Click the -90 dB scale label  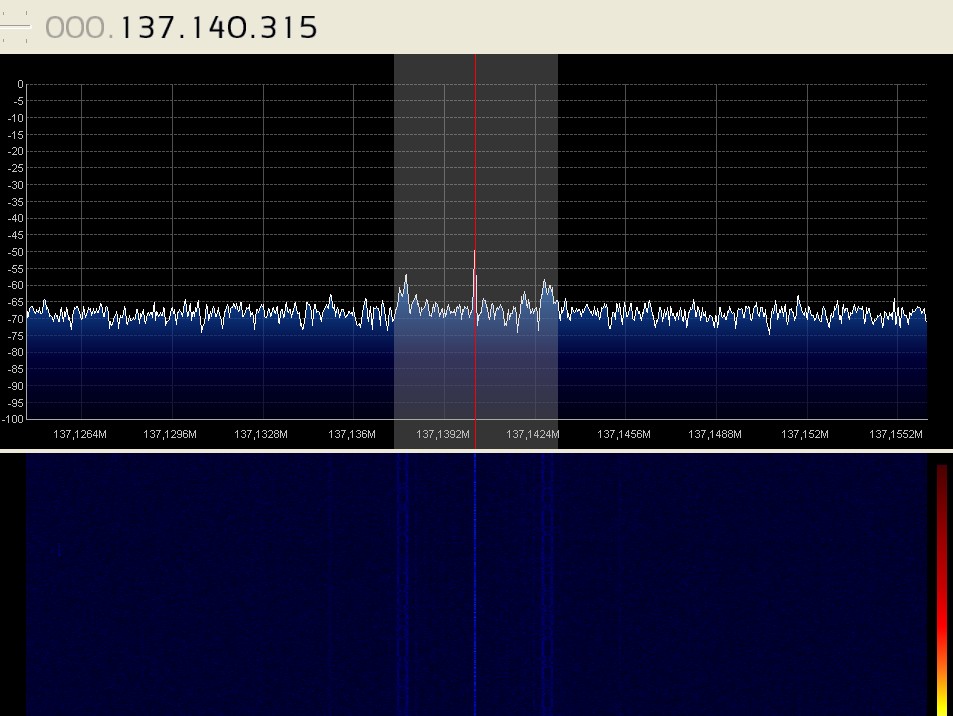coord(16,386)
